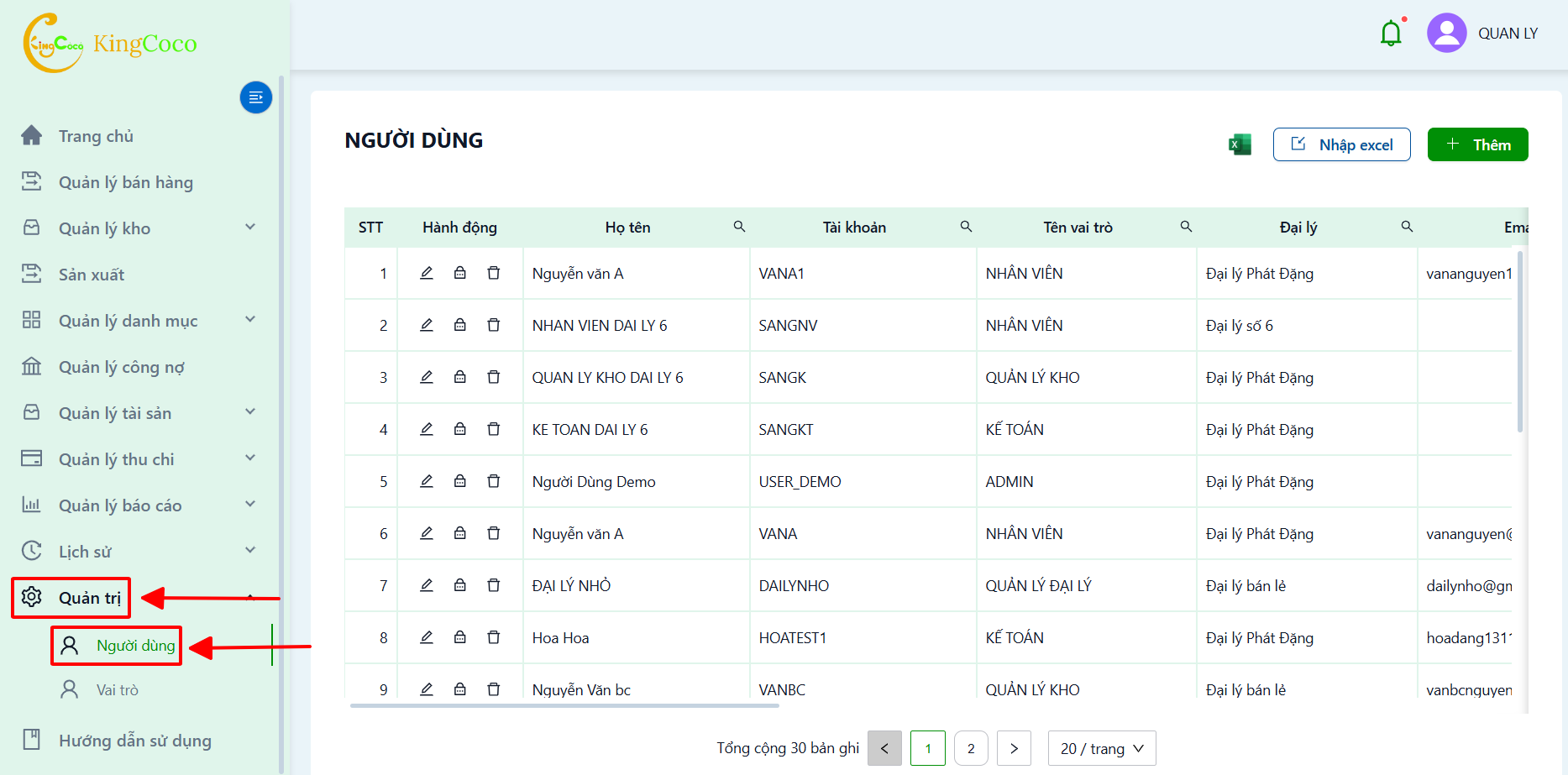Click the horizontal table scrollbar
Screen dimensions: 1568x775
tap(564, 705)
